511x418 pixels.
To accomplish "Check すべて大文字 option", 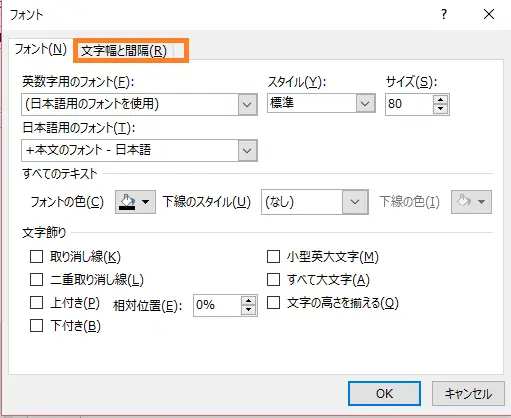I will [x=273, y=280].
